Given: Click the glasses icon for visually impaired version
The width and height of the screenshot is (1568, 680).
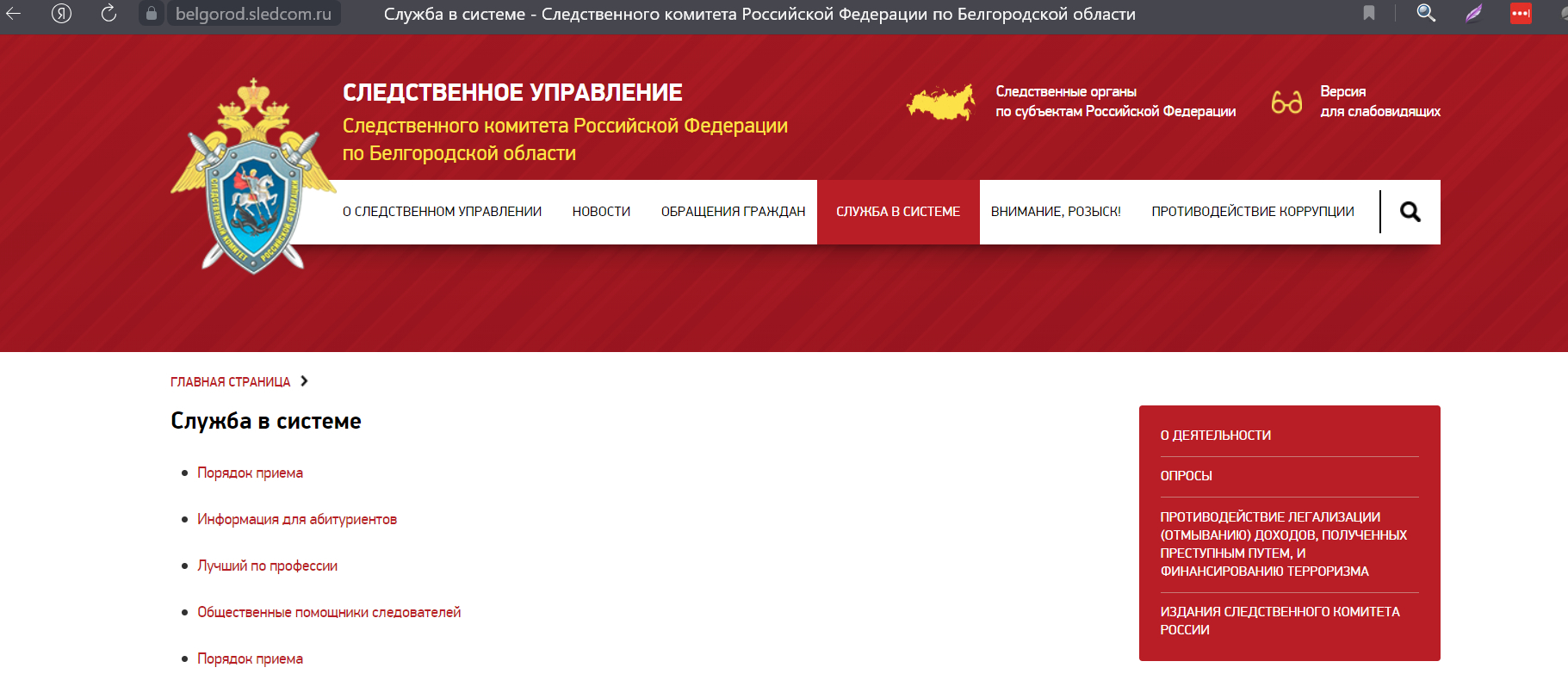Looking at the screenshot, I should 1286,102.
